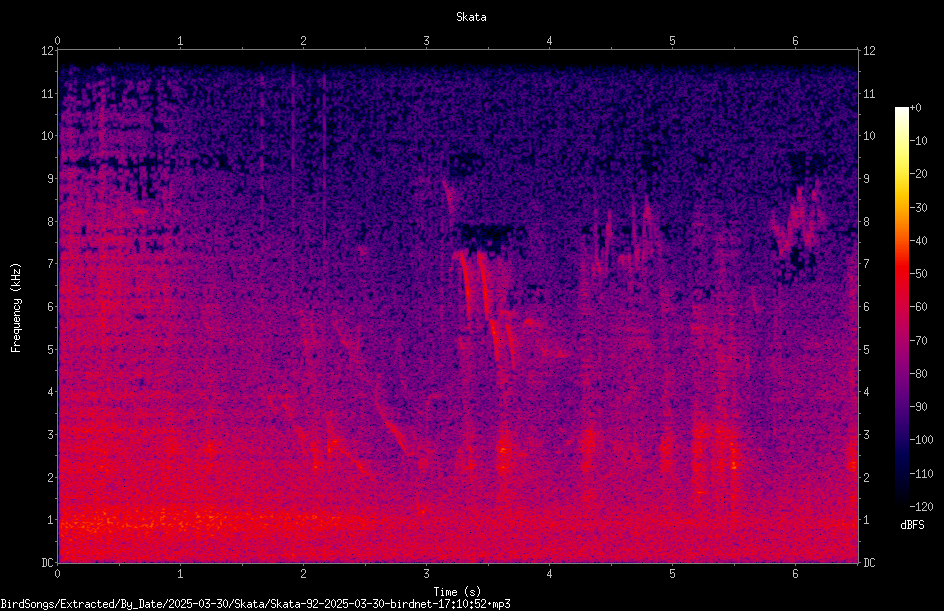Click the "dBFS" label under the color scale

(x=912, y=525)
